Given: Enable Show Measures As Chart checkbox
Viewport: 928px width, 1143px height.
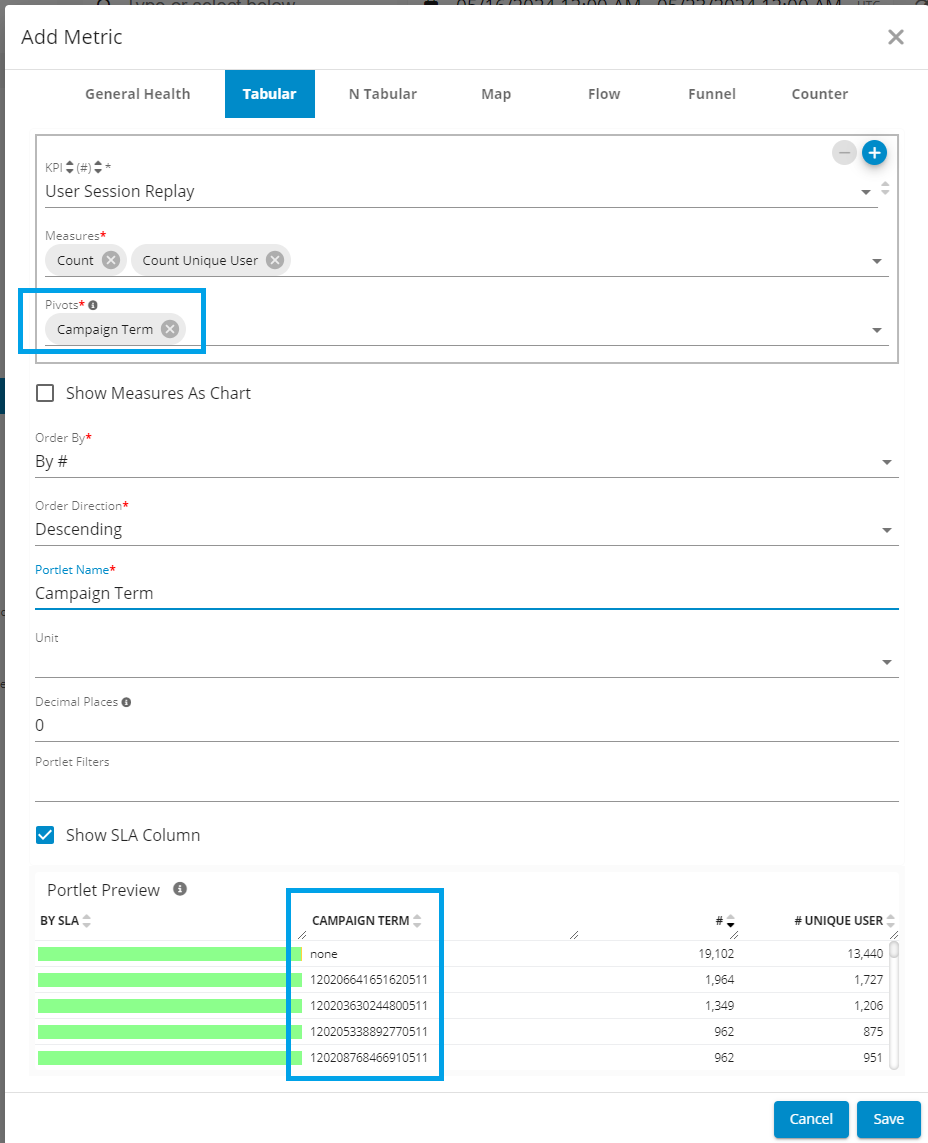Looking at the screenshot, I should (x=45, y=393).
